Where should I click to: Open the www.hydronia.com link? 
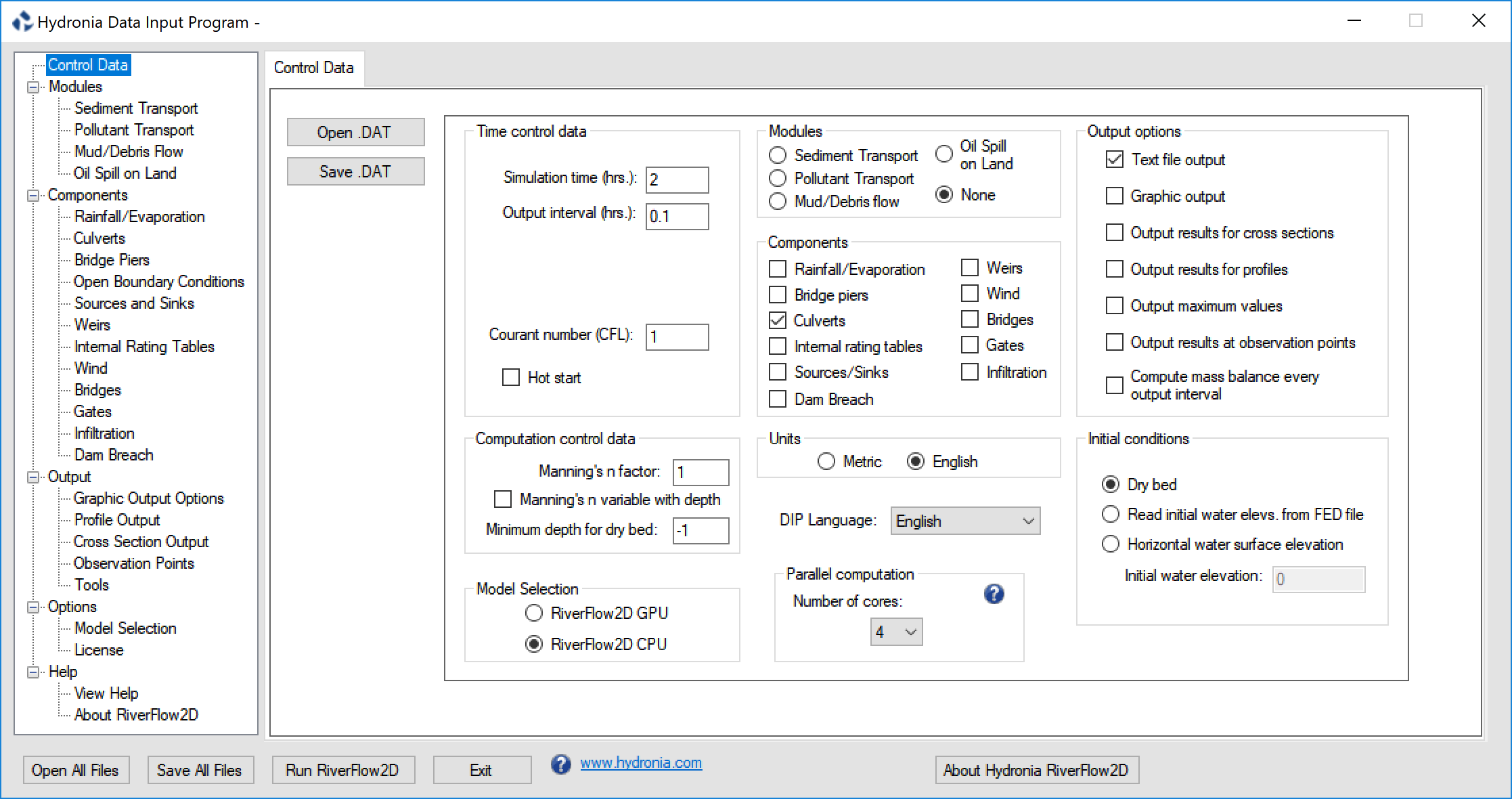(641, 763)
